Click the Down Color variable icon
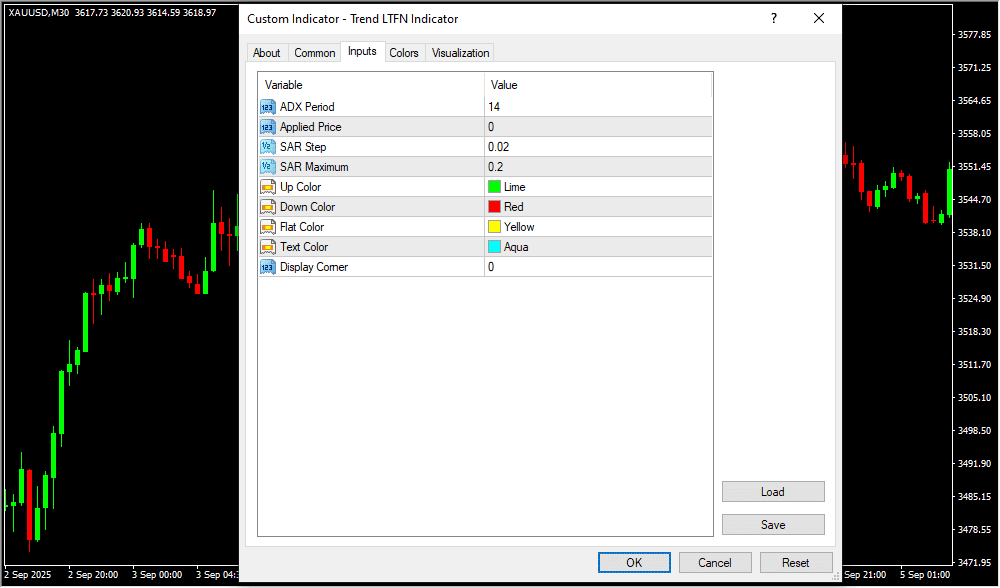The width and height of the screenshot is (1000, 588). coord(267,207)
